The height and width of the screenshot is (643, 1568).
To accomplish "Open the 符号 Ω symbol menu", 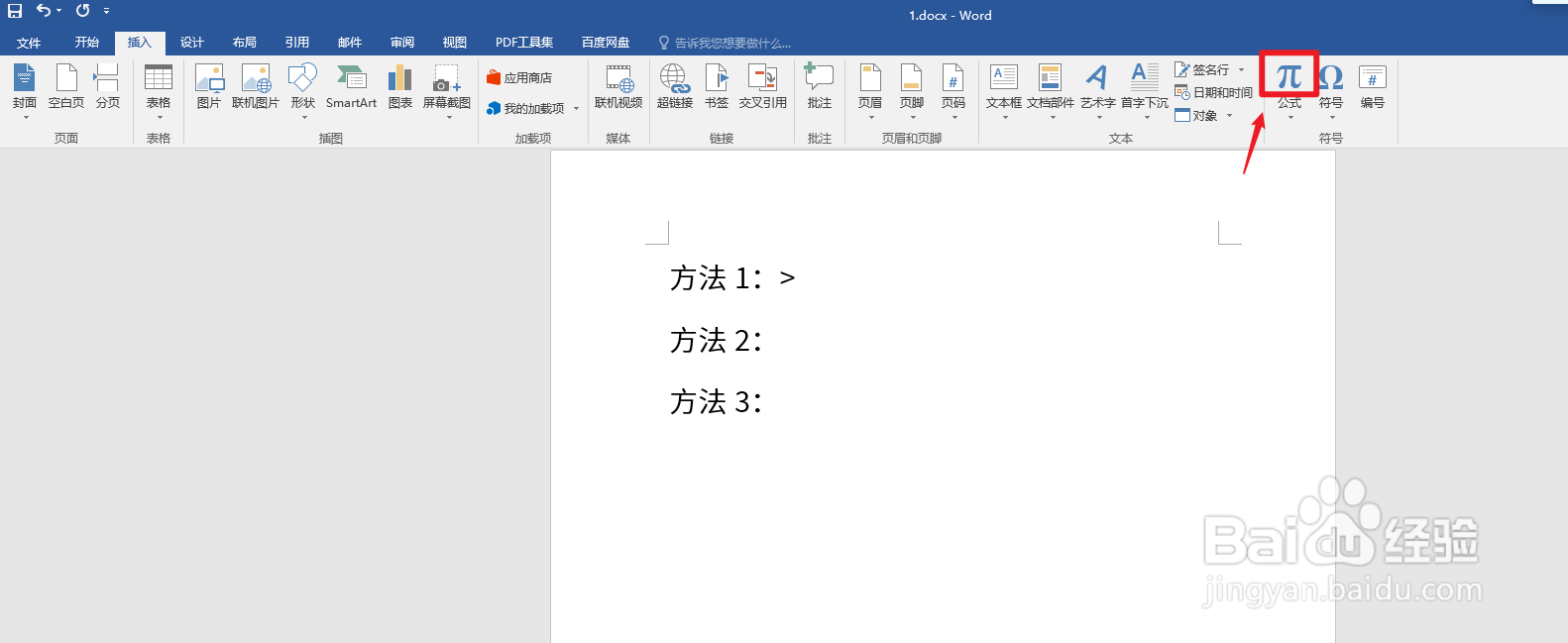I will click(x=1331, y=90).
